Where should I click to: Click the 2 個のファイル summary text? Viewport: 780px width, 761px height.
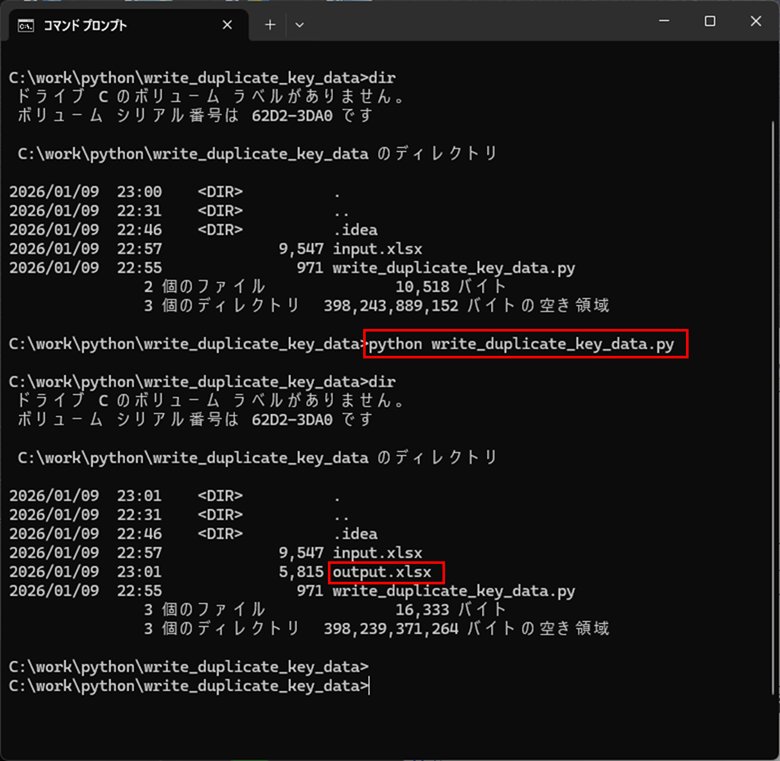click(205, 287)
